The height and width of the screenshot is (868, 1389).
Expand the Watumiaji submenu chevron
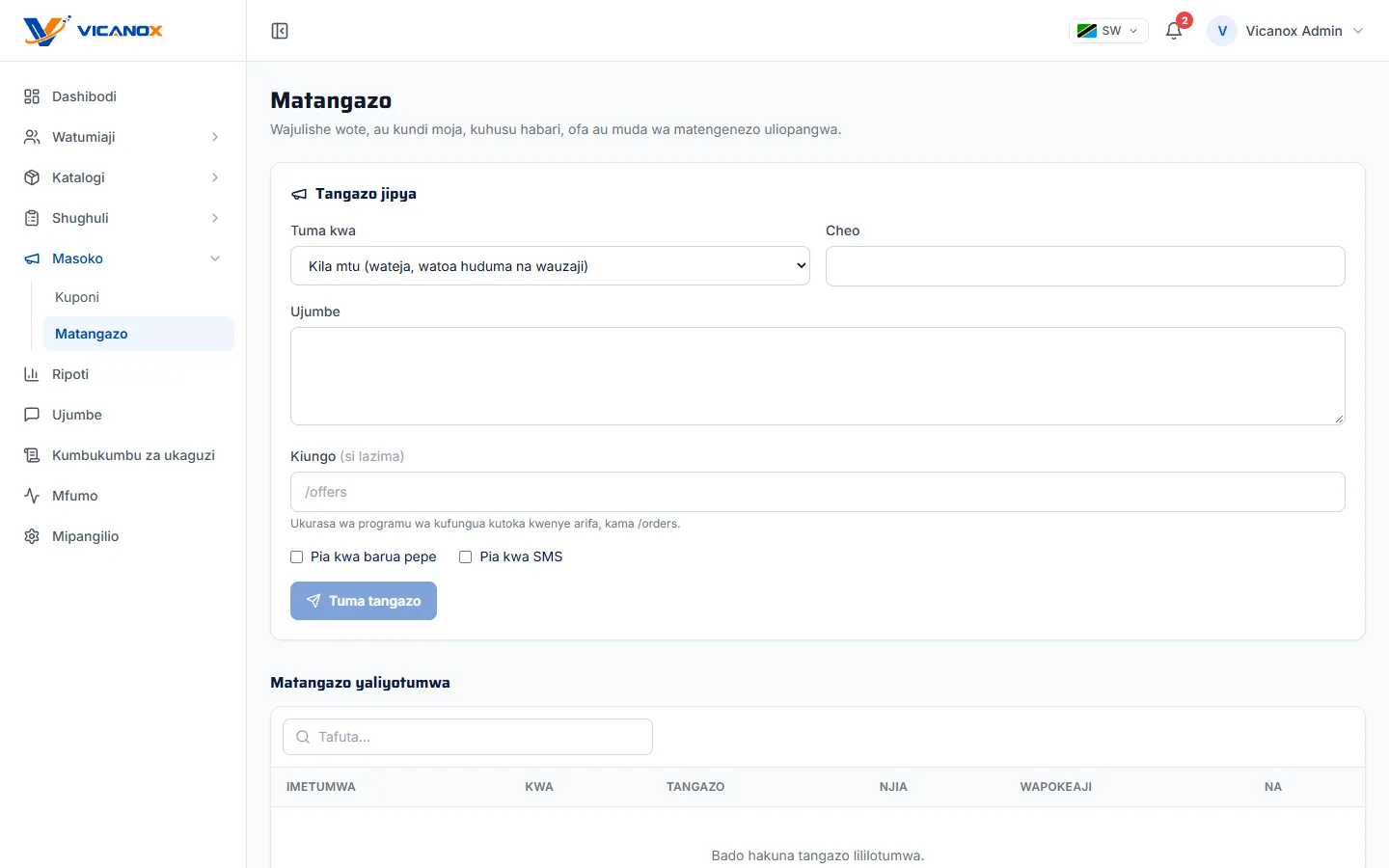click(215, 137)
